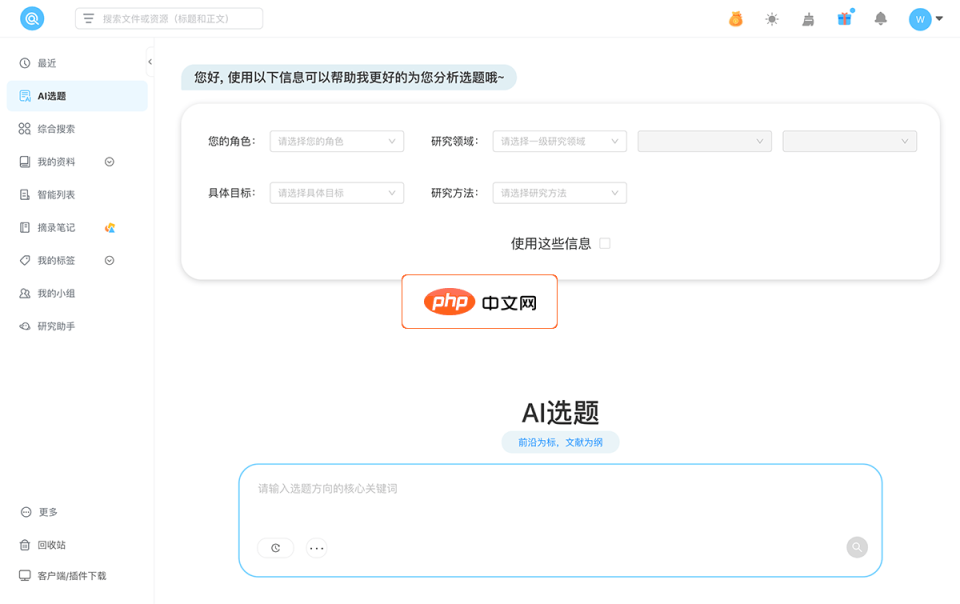The height and width of the screenshot is (604, 960).
Task: Open the gift box icon
Action: click(x=845, y=18)
